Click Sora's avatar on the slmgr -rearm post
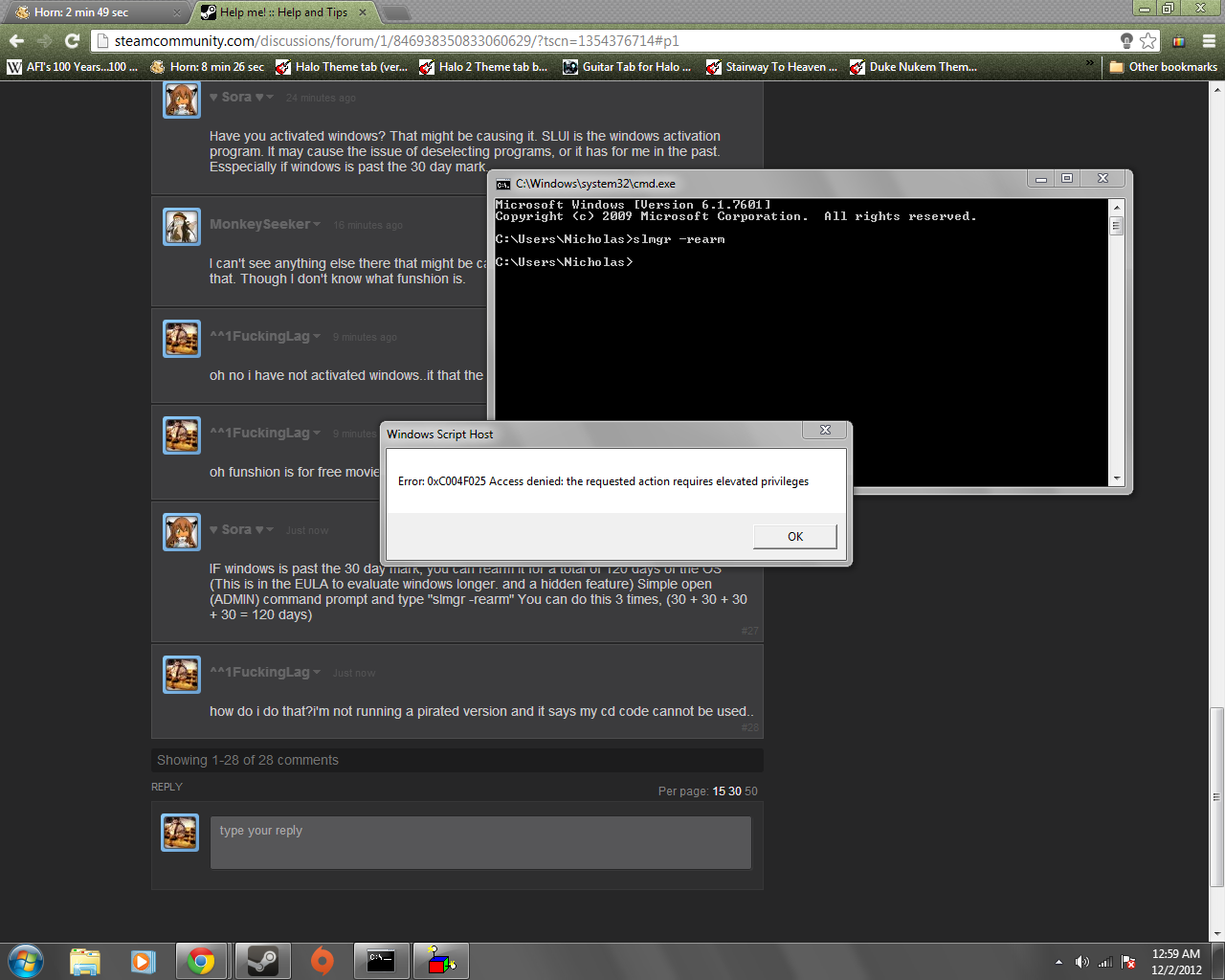 182,532
